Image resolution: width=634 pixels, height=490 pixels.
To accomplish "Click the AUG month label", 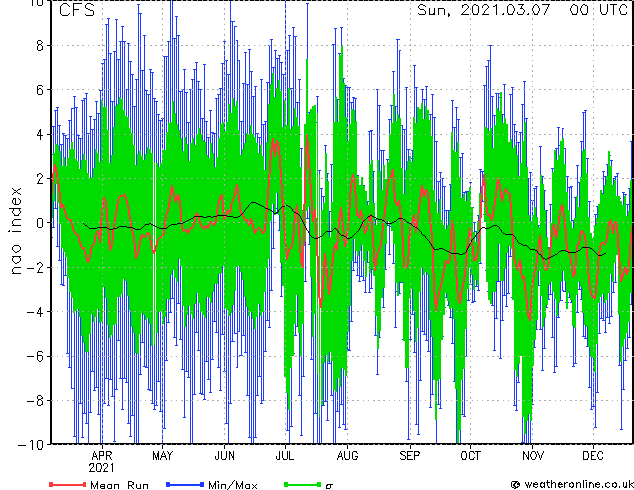I will pyautogui.click(x=347, y=456).
